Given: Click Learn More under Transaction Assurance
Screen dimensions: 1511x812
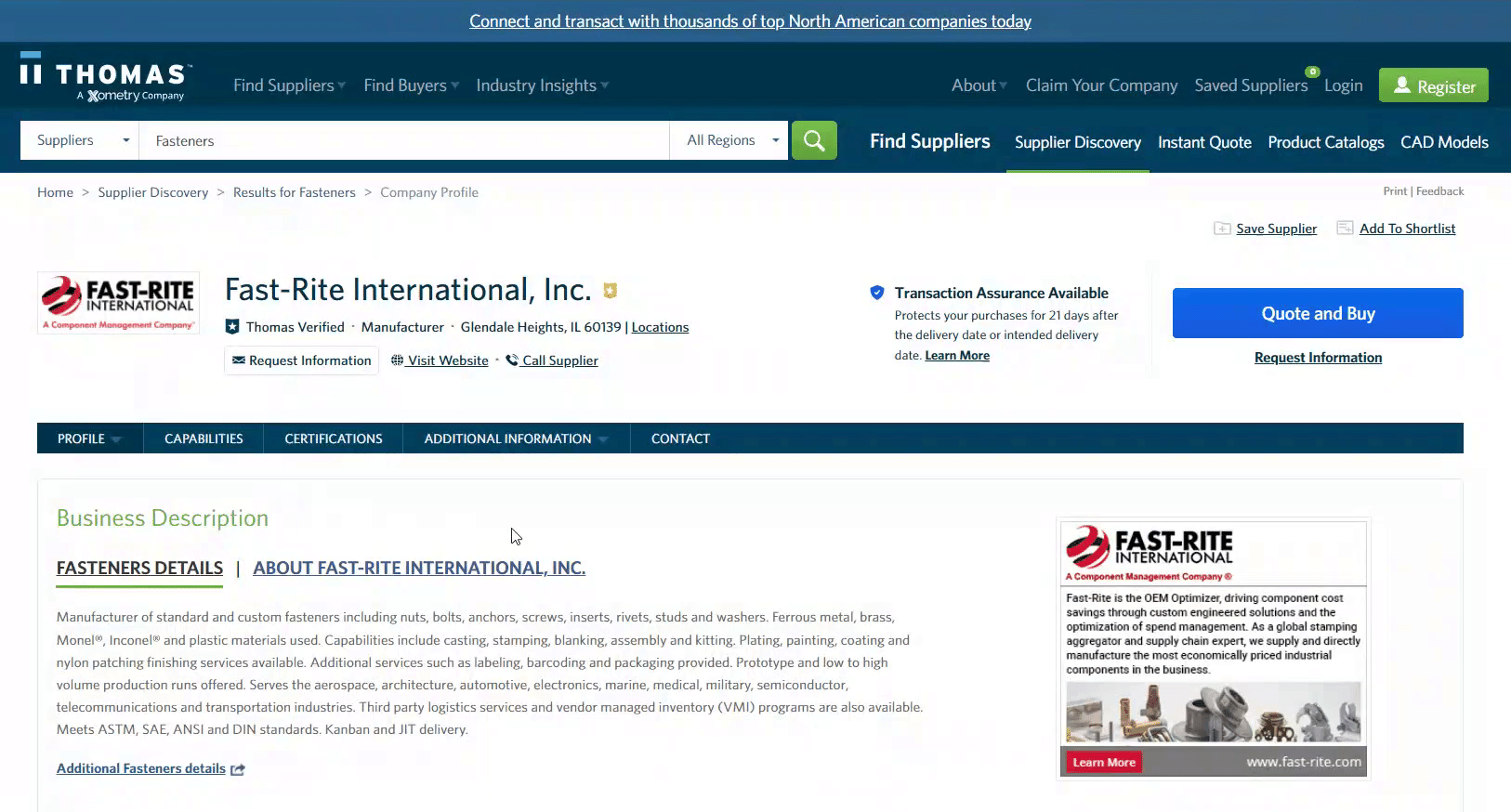Looking at the screenshot, I should pos(957,356).
